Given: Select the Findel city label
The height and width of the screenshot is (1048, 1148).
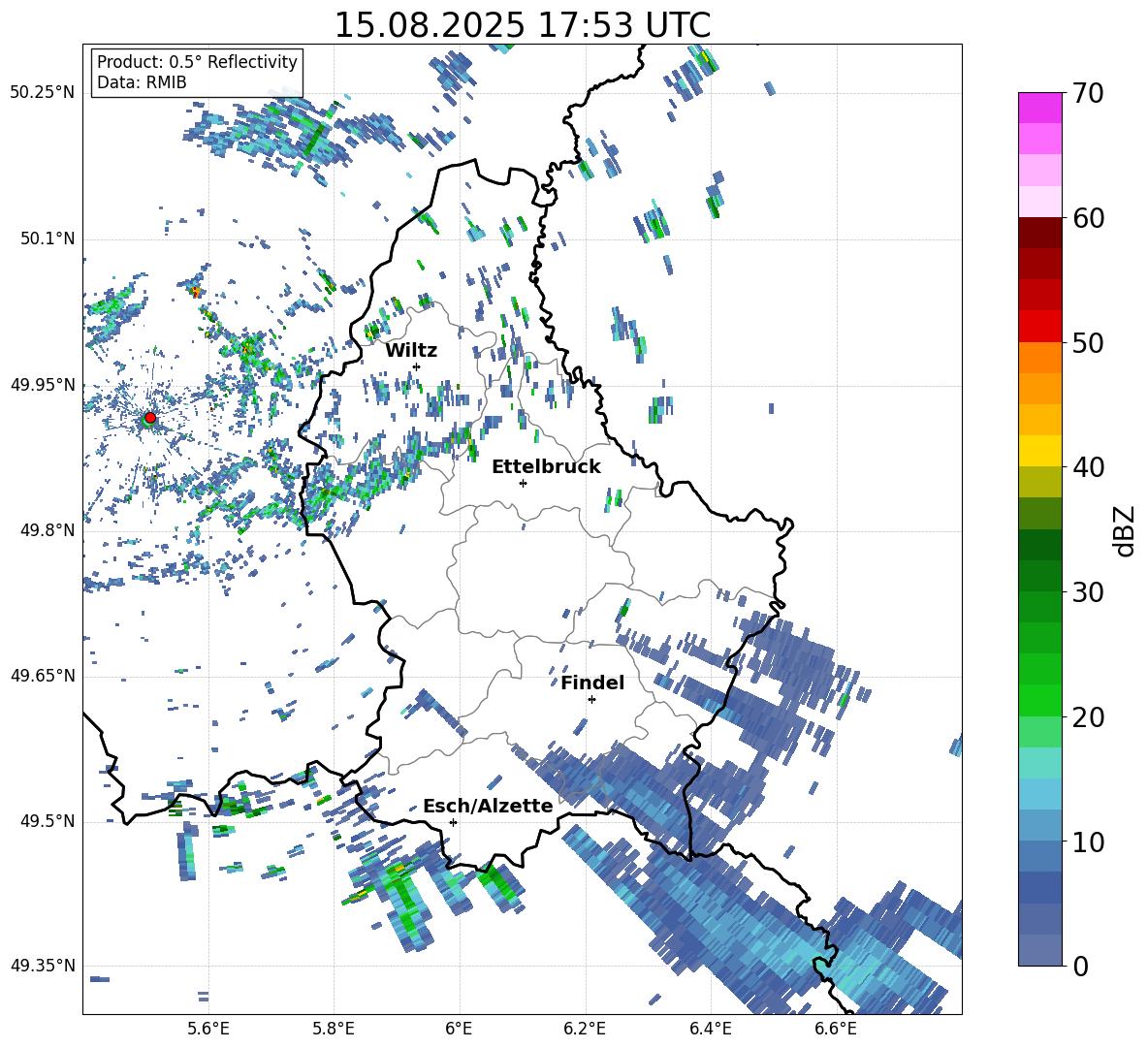Looking at the screenshot, I should coord(592,683).
